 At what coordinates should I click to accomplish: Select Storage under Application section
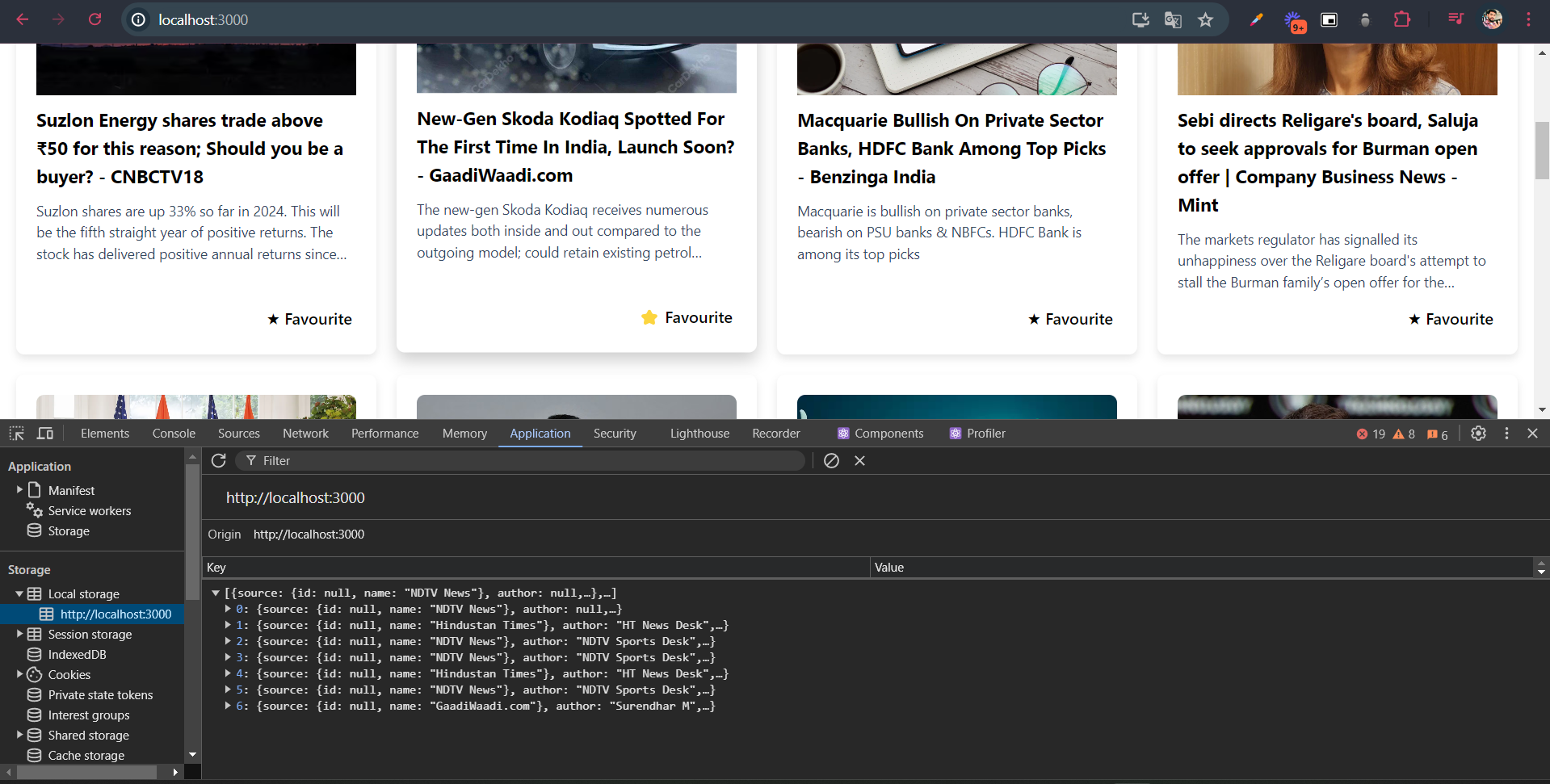(69, 531)
